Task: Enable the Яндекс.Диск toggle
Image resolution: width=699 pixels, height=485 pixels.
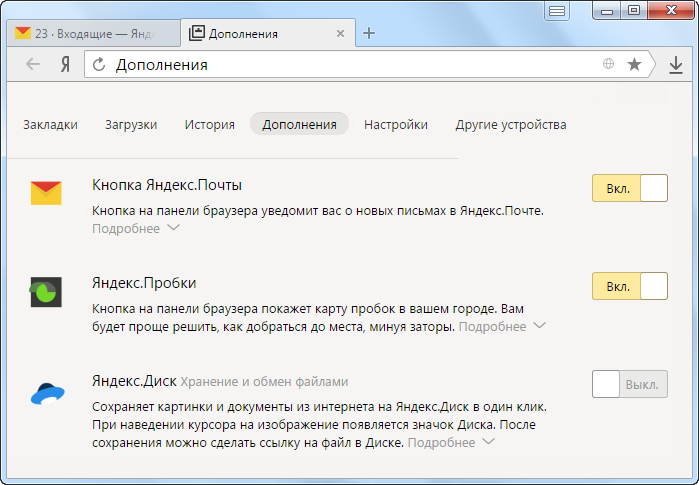Action: click(x=629, y=384)
